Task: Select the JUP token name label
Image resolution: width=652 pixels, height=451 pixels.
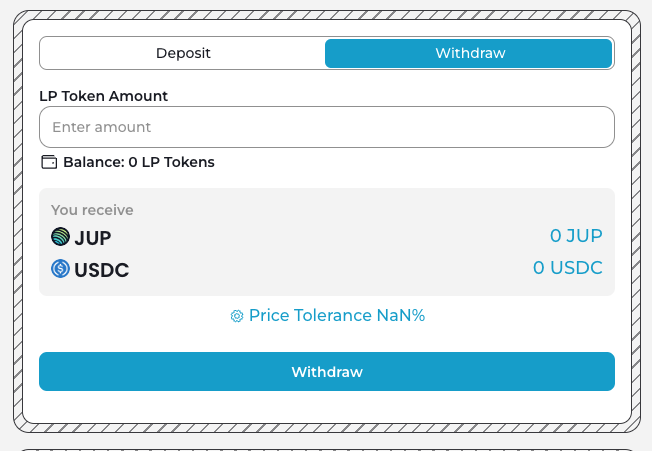Action: tap(93, 238)
